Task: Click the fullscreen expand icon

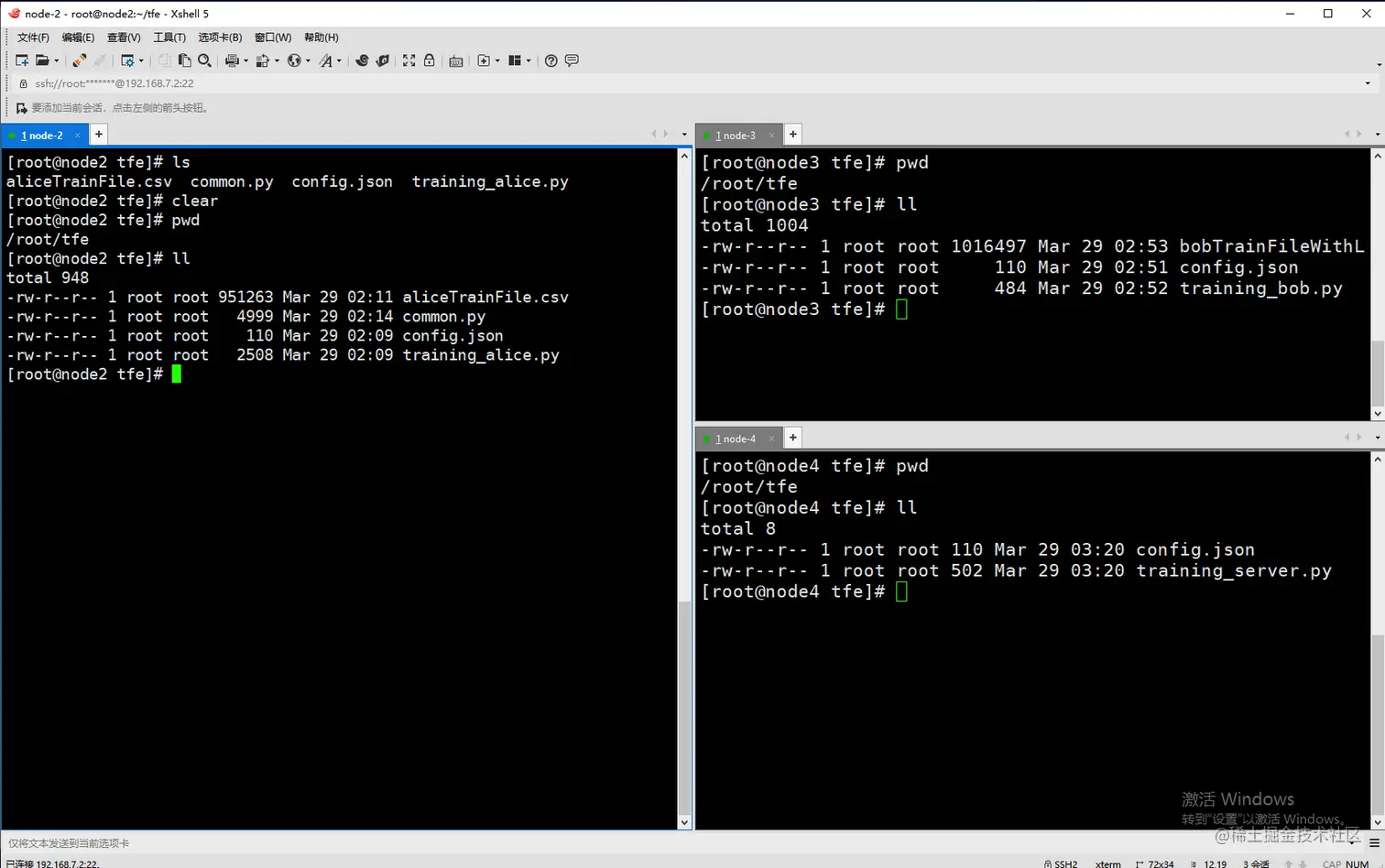Action: coord(409,60)
